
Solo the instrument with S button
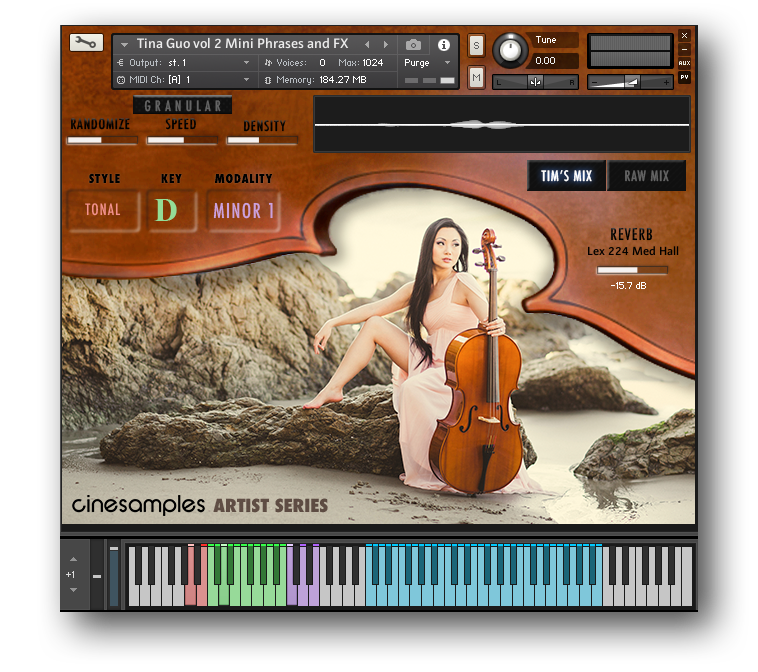tap(476, 46)
